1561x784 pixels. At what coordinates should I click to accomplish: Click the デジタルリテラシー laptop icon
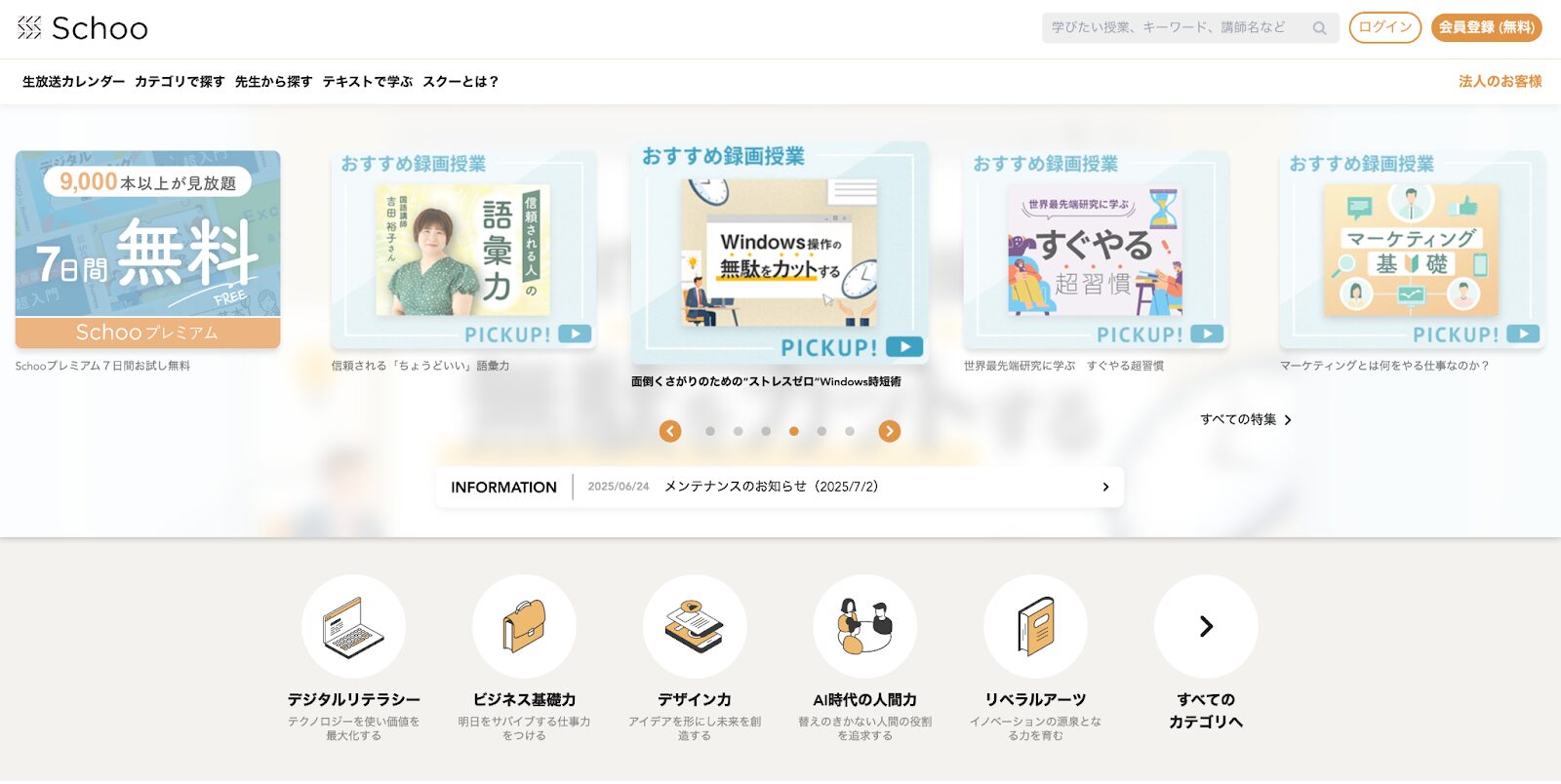[x=353, y=626]
